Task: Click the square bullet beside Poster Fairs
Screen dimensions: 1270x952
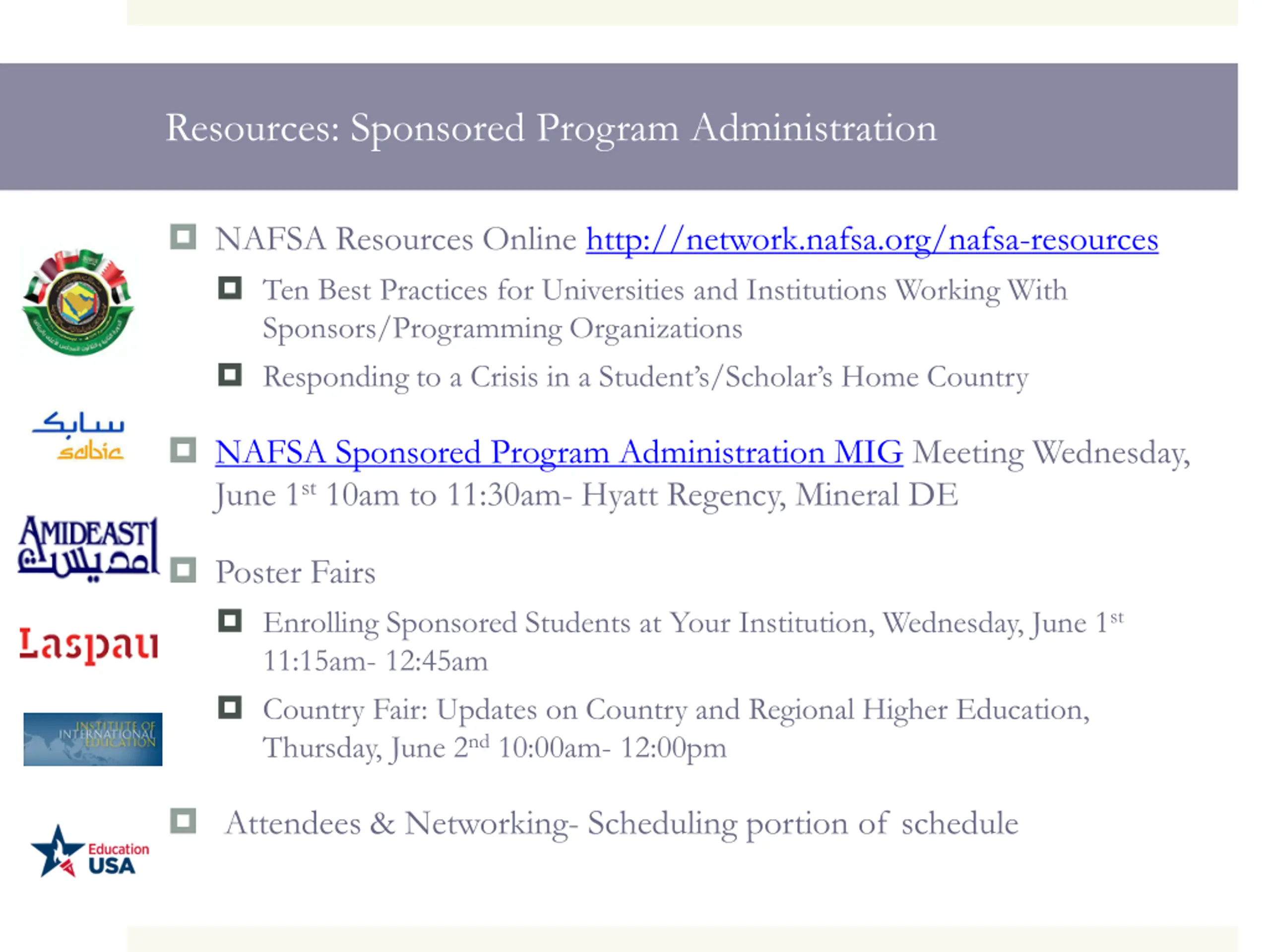Action: point(183,570)
